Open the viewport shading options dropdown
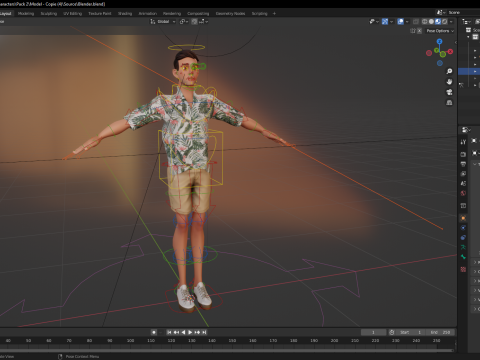This screenshot has width=480, height=360. coord(451,22)
